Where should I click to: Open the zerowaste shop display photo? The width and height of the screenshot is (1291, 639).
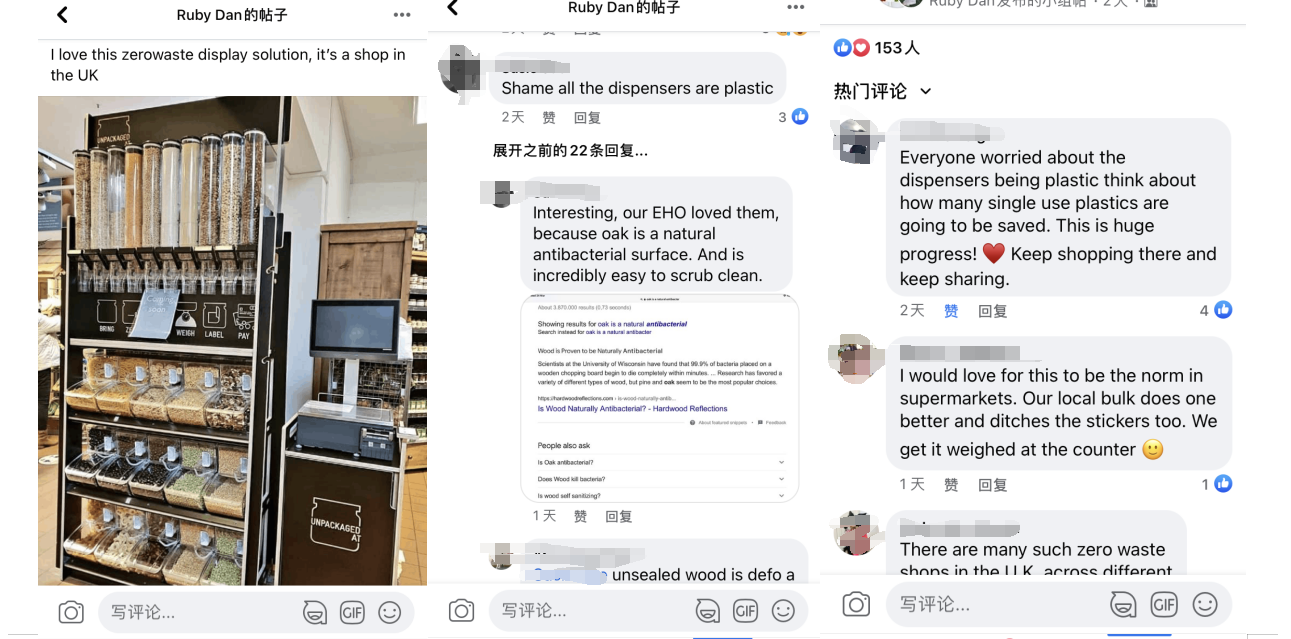click(x=232, y=340)
